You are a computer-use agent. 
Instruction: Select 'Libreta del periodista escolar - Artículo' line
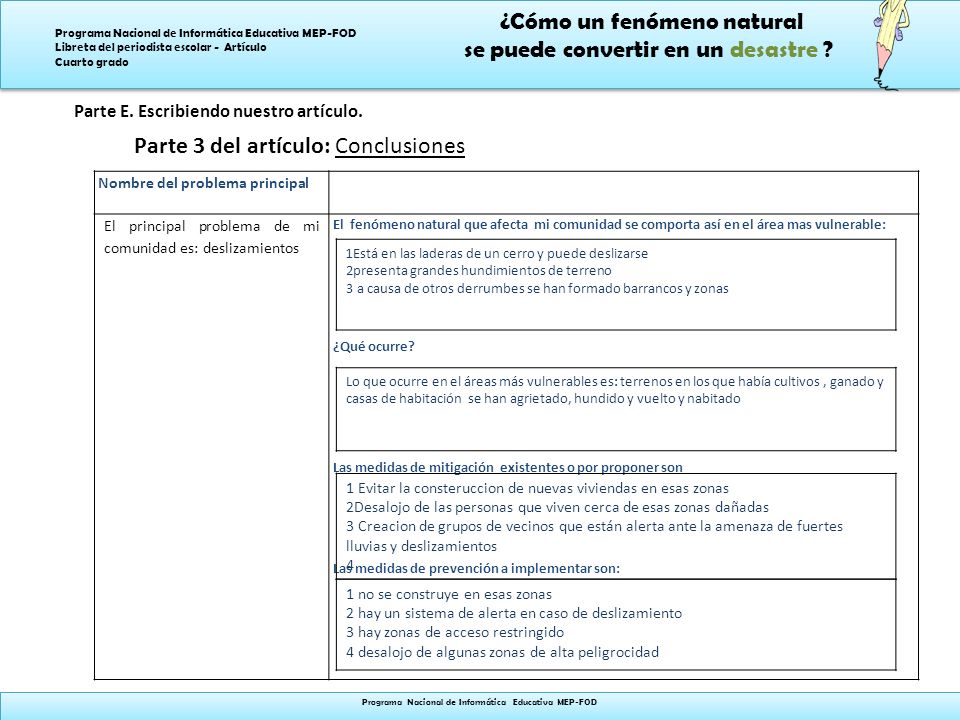click(160, 47)
